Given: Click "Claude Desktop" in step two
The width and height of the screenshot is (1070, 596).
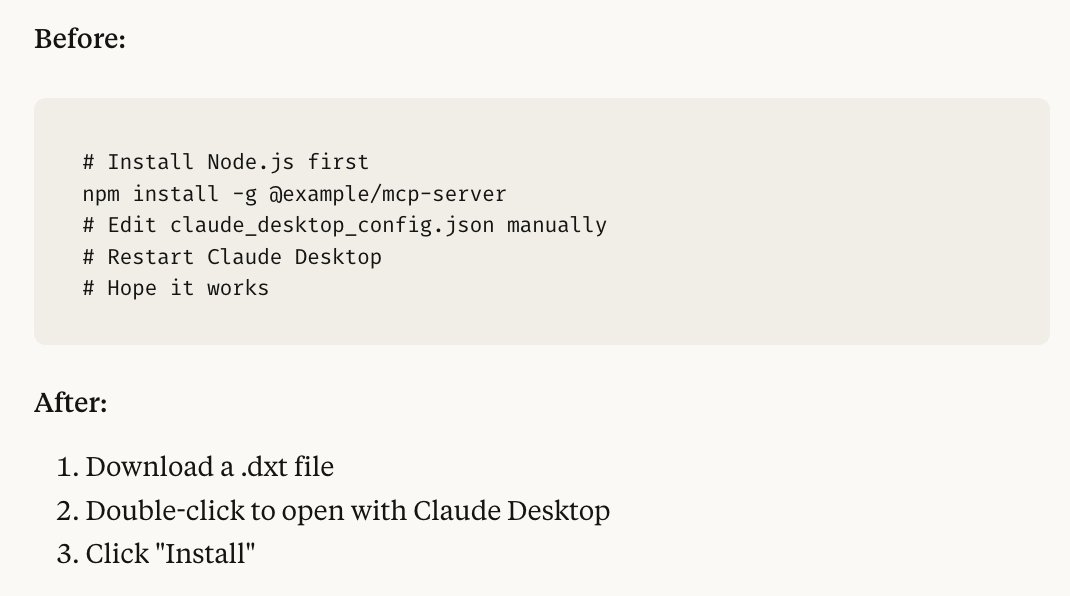Looking at the screenshot, I should tap(511, 511).
